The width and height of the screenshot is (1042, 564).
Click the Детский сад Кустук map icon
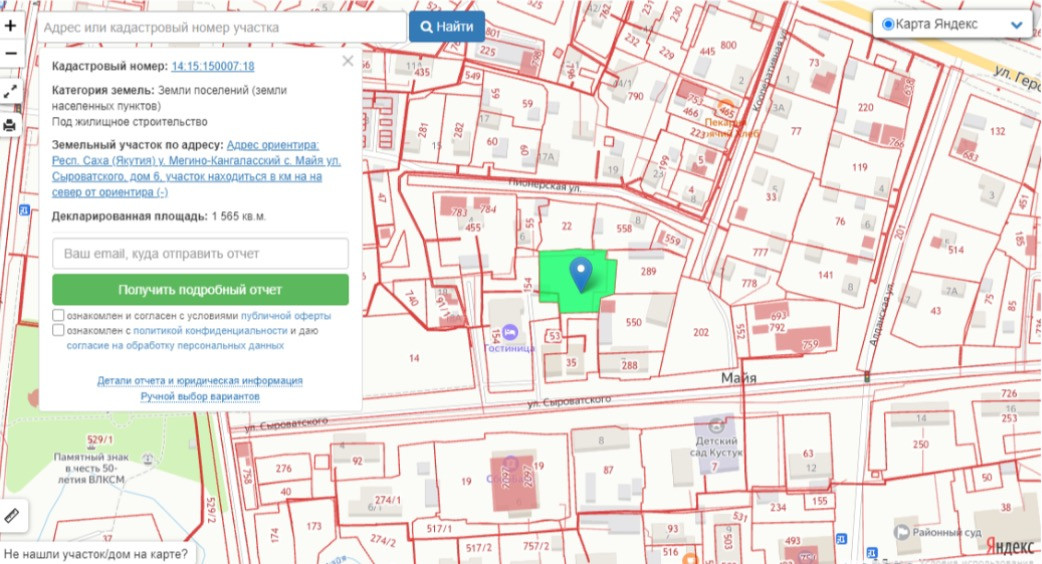pyautogui.click(x=716, y=425)
